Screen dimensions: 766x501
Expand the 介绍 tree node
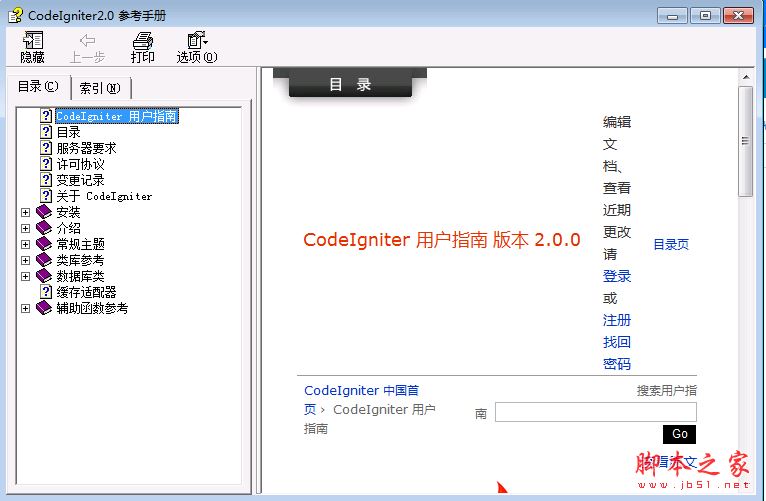pos(25,229)
